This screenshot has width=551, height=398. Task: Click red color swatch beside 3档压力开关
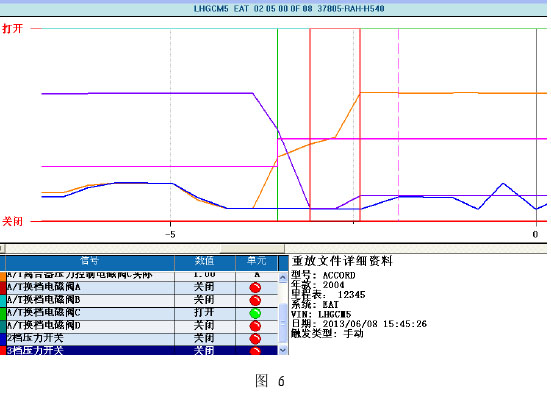coord(3,350)
